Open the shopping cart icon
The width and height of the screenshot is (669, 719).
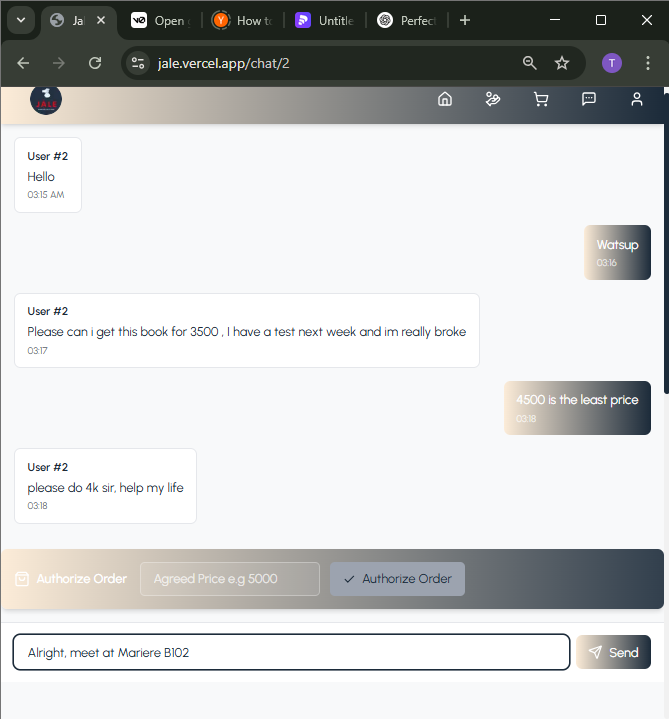point(541,99)
